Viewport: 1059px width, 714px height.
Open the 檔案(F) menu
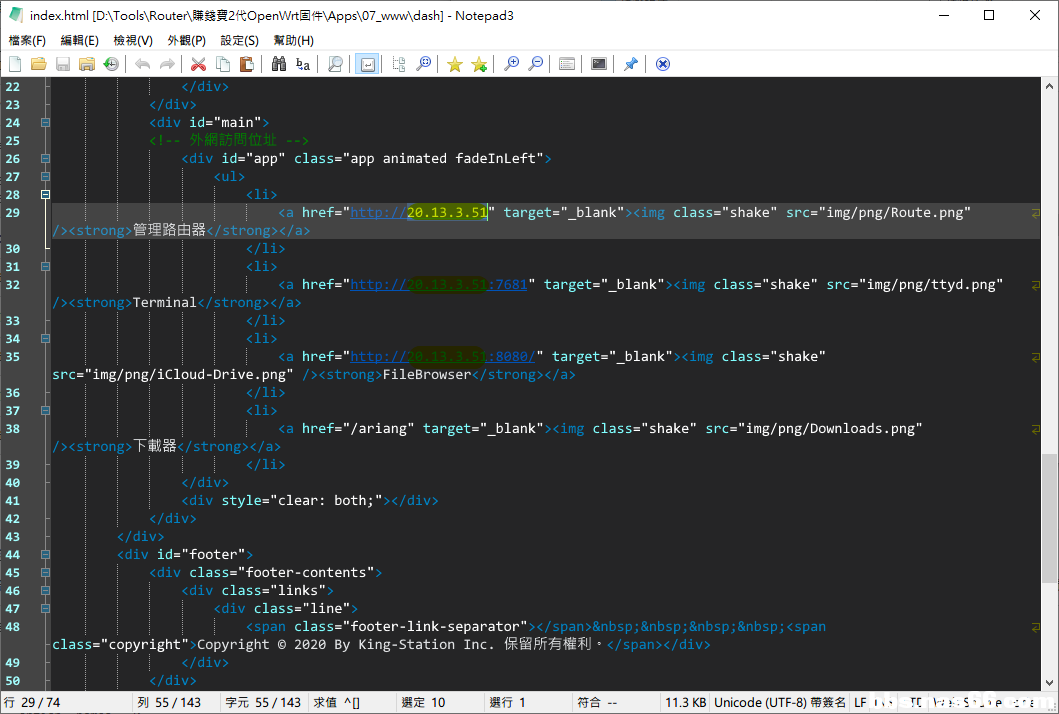tap(27, 40)
